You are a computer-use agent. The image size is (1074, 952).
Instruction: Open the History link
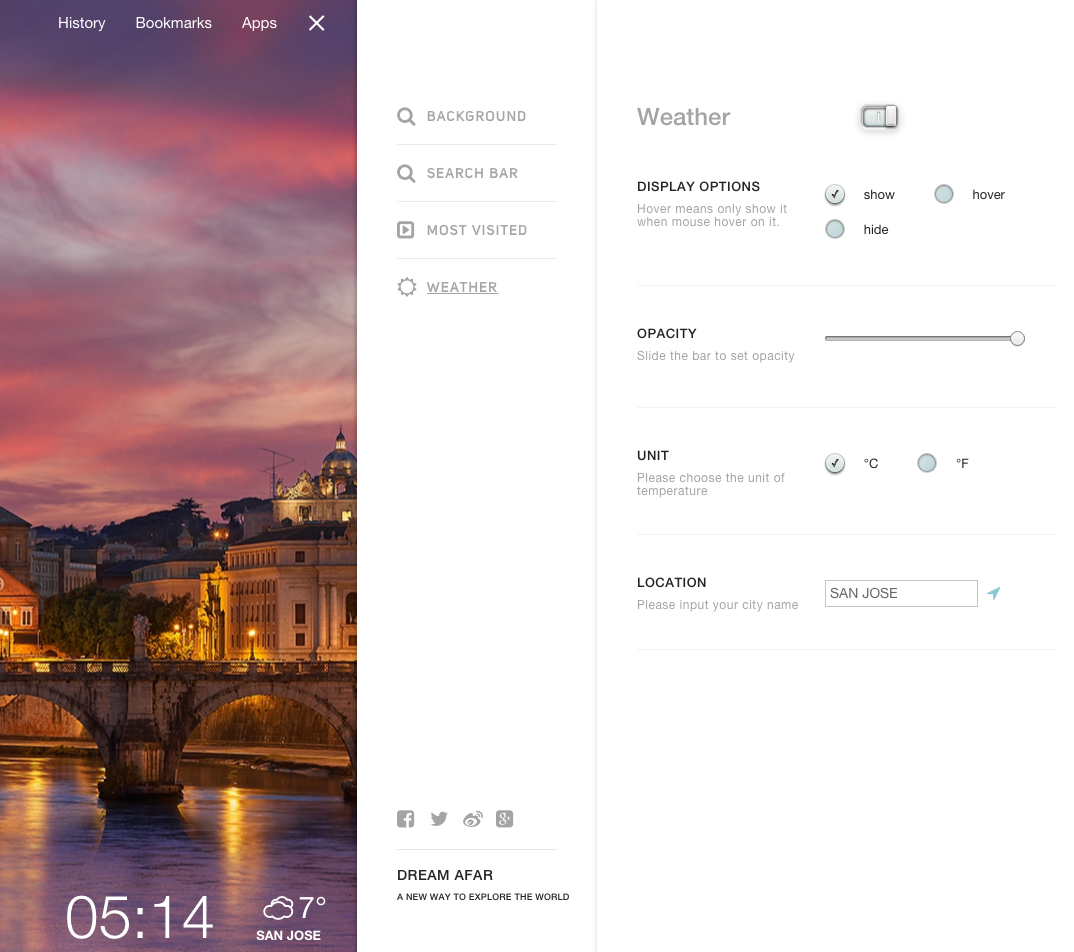click(x=82, y=23)
